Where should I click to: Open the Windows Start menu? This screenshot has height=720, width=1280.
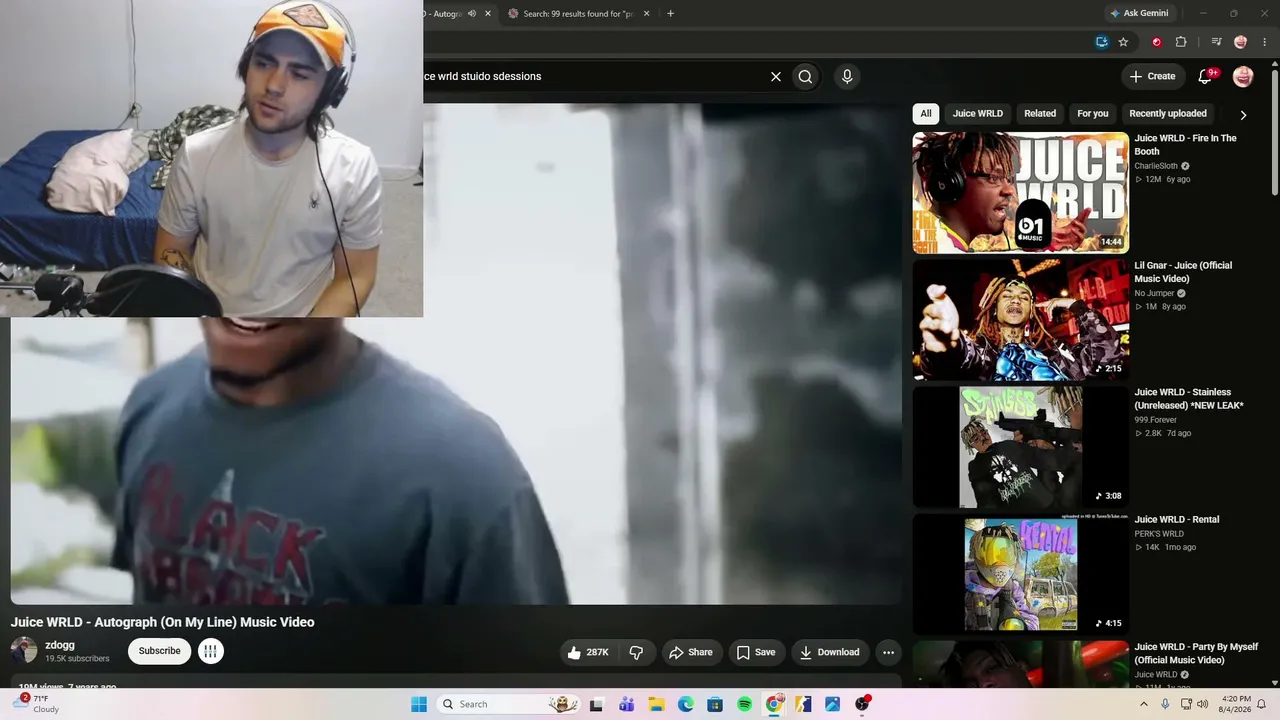click(x=420, y=704)
